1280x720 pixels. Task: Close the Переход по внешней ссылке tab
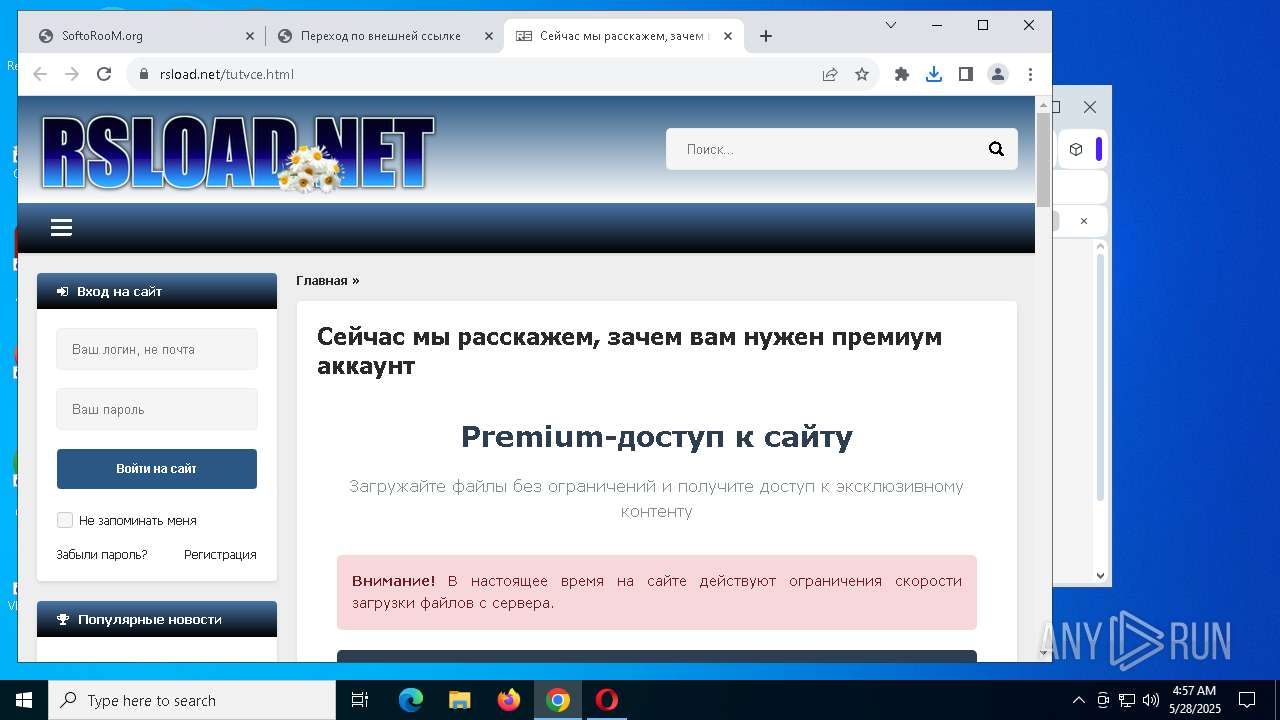(x=489, y=36)
